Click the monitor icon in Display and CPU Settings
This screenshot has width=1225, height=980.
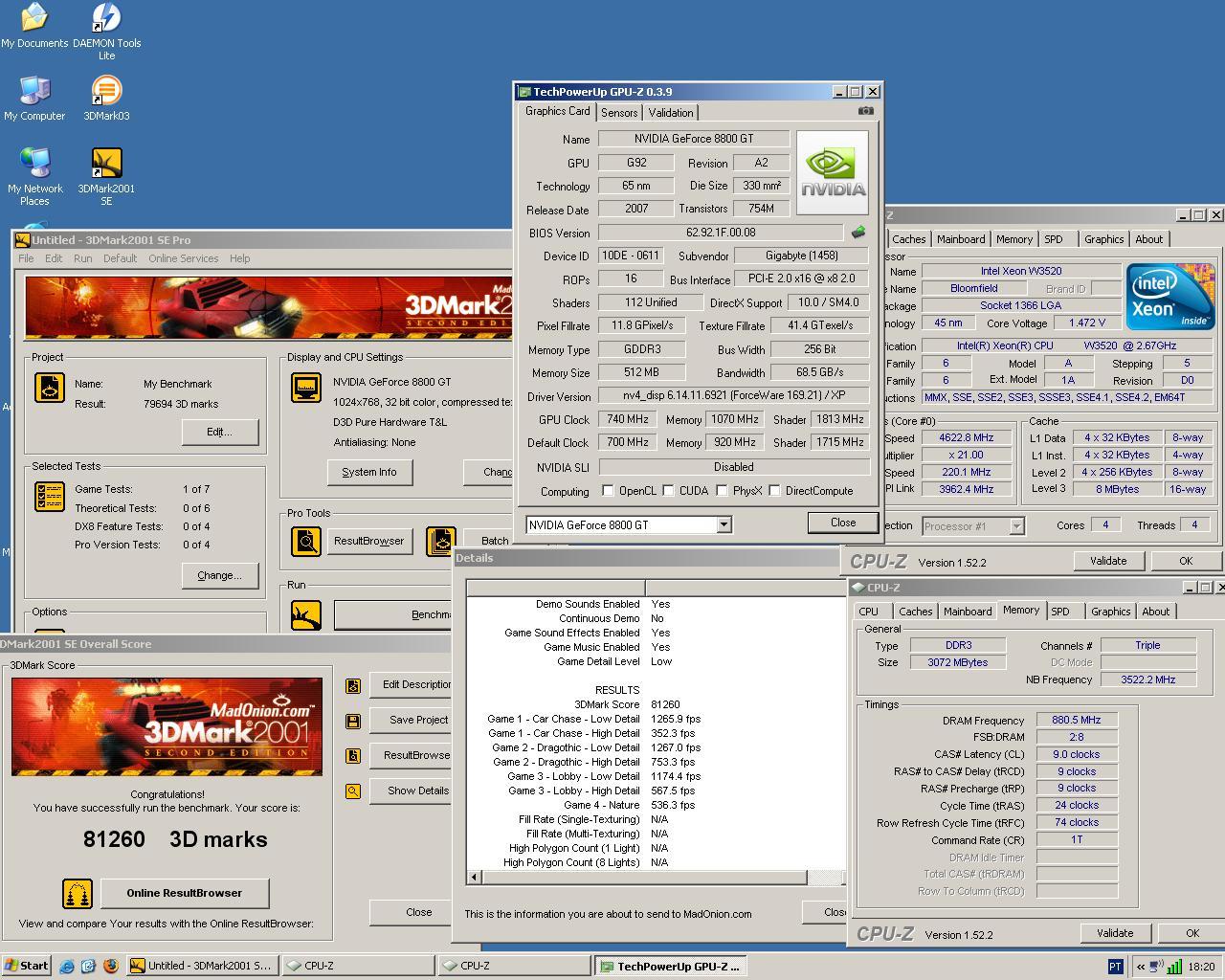click(x=306, y=388)
